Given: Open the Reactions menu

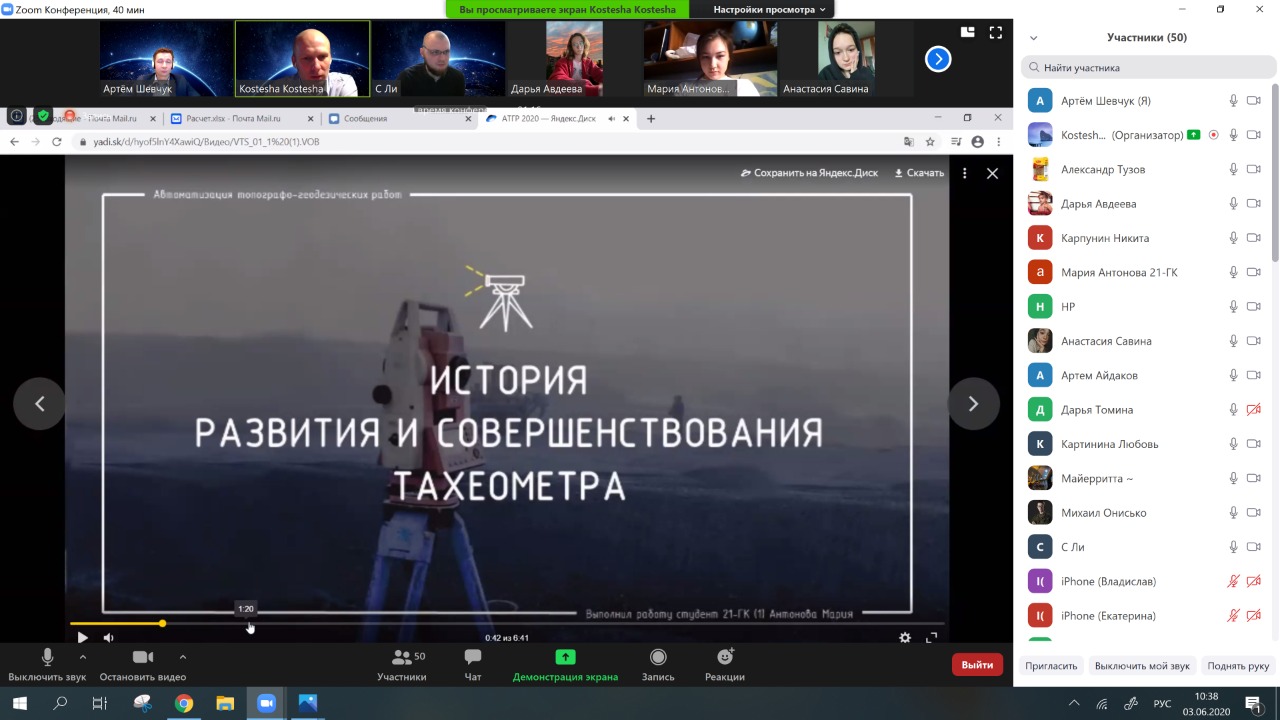Looking at the screenshot, I should point(725,665).
